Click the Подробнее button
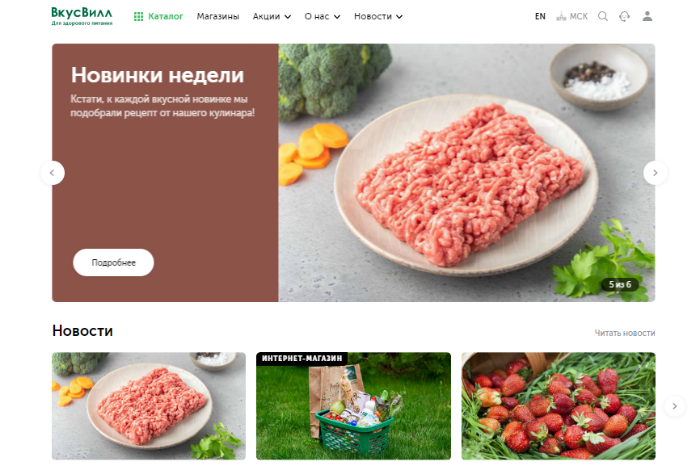This screenshot has width=700, height=466. pyautogui.click(x=113, y=262)
